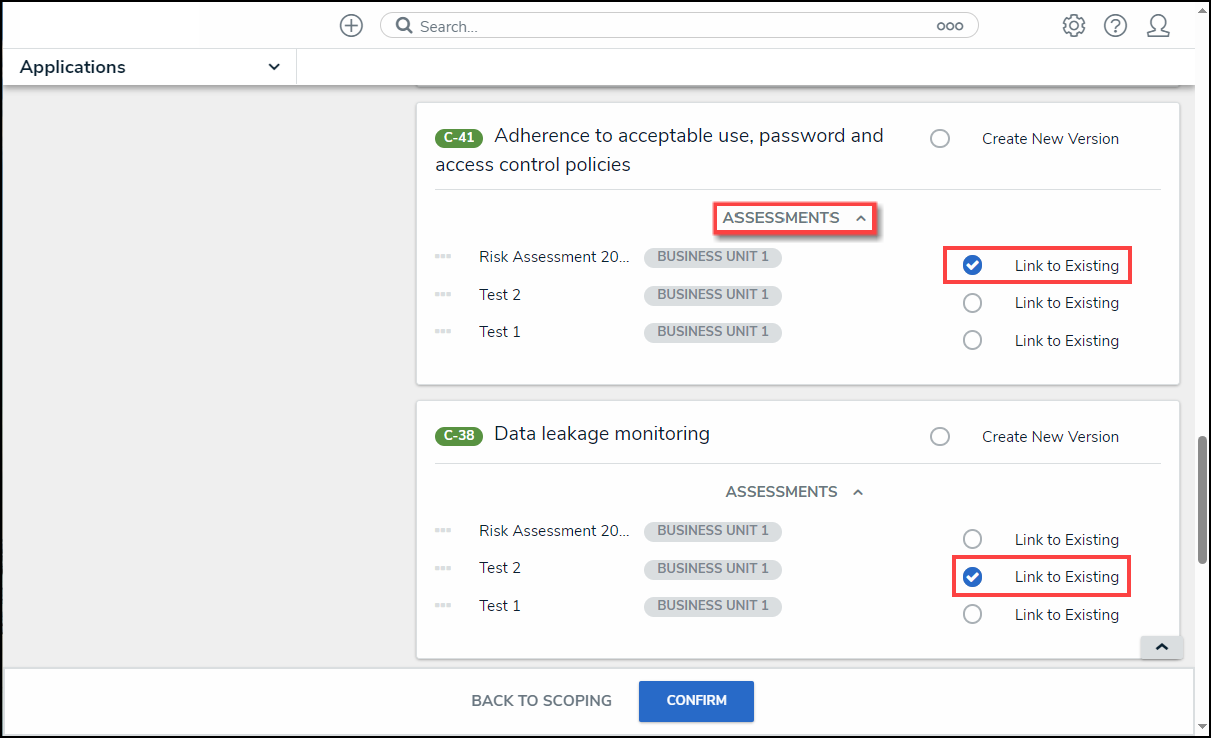Image resolution: width=1211 pixels, height=738 pixels.
Task: Click the C-41 control ID badge
Action: (x=459, y=138)
